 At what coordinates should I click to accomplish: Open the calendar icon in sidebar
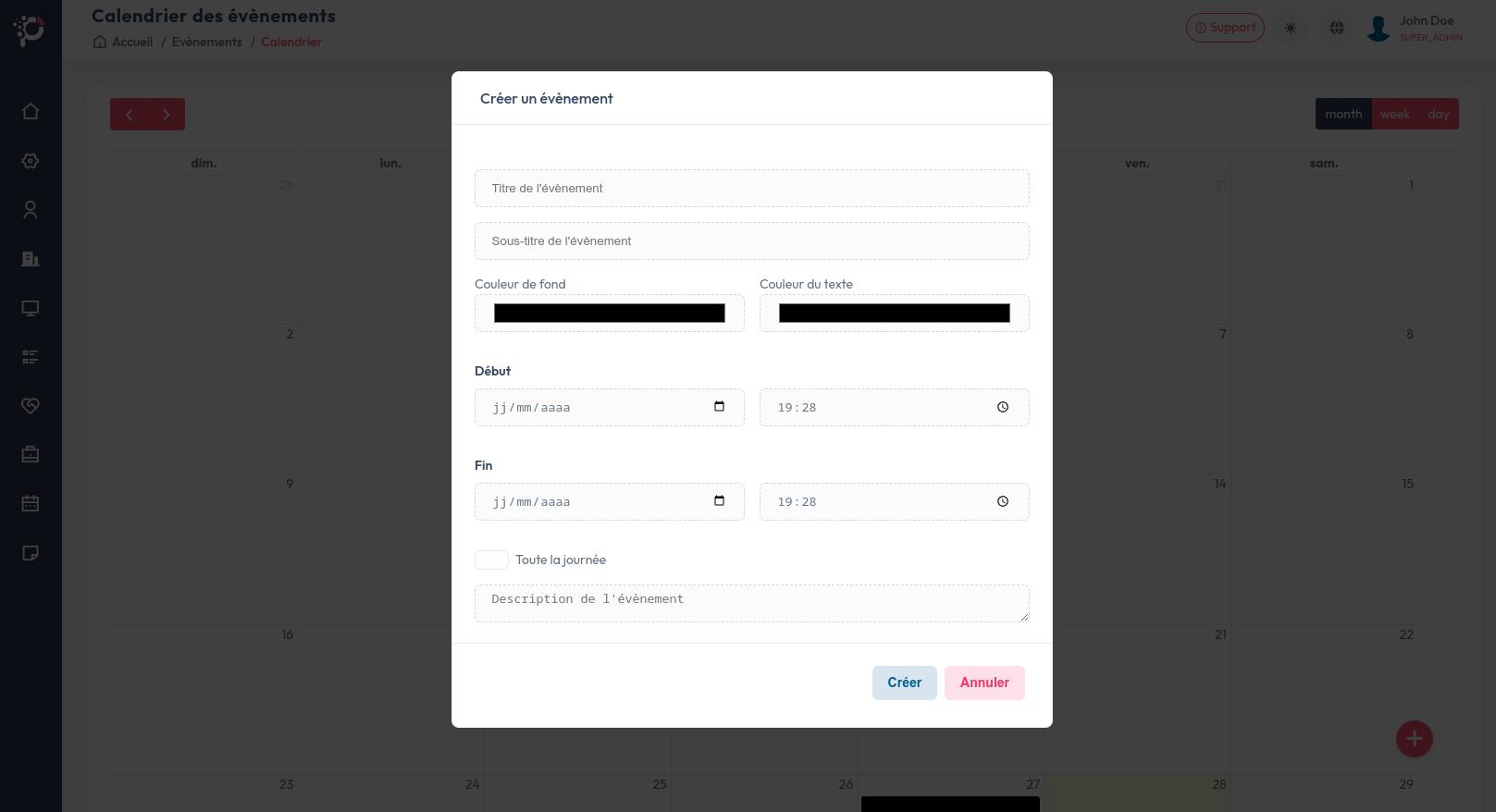pyautogui.click(x=31, y=504)
